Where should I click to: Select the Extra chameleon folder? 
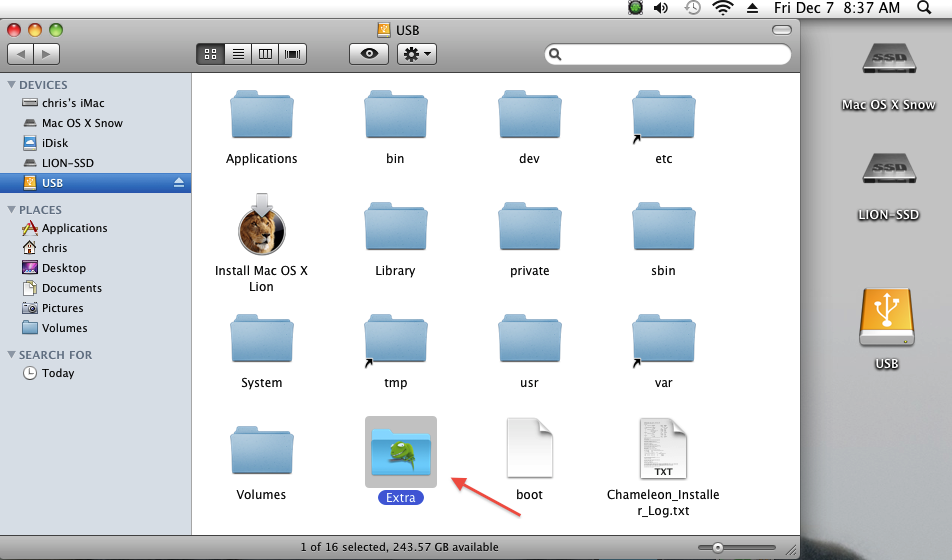coord(401,452)
